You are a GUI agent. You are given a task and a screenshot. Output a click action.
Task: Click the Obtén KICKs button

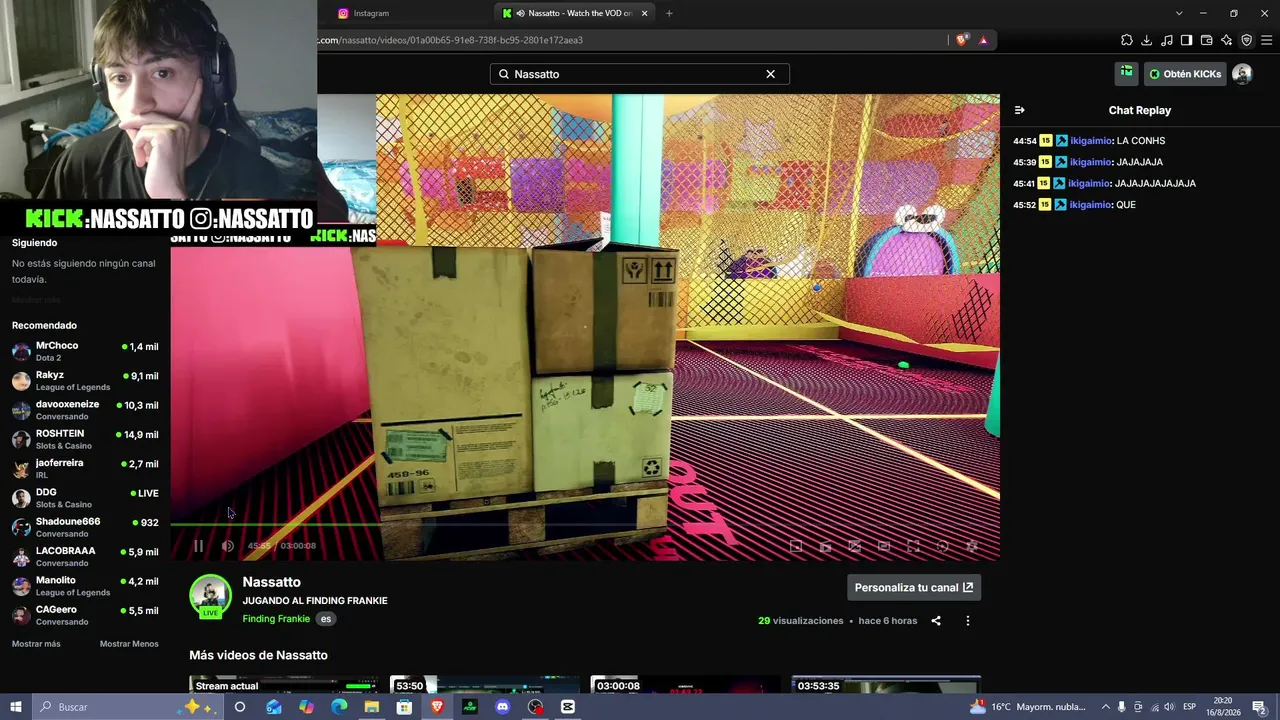click(1185, 74)
